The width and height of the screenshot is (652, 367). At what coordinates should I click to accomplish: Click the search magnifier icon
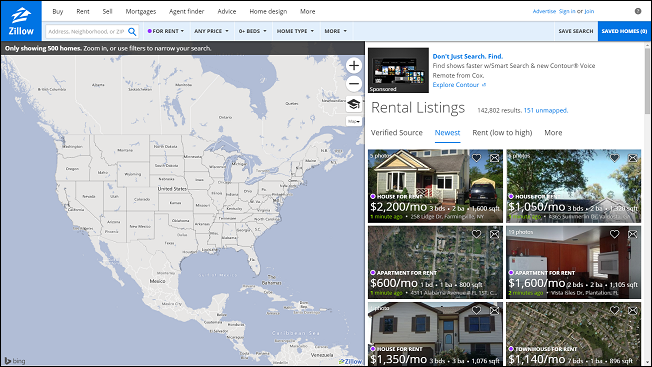pos(132,32)
